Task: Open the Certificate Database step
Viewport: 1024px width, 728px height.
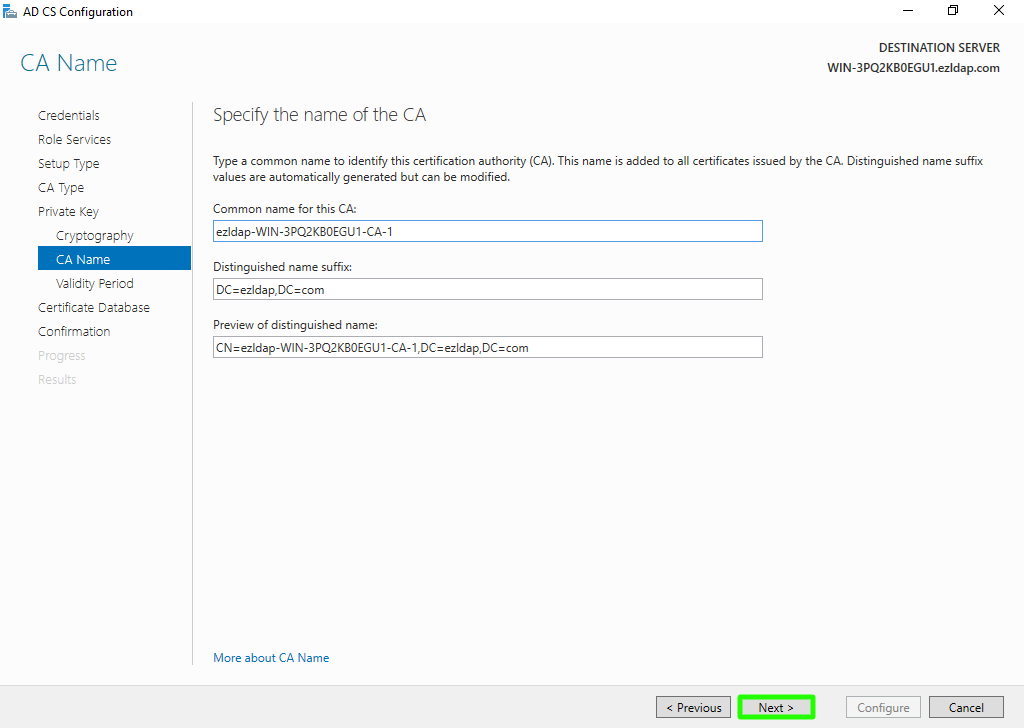Action: pos(94,308)
